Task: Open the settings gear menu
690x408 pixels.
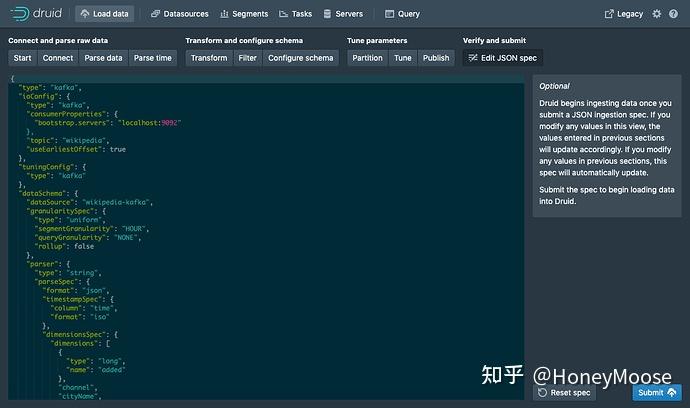Action: click(x=657, y=14)
